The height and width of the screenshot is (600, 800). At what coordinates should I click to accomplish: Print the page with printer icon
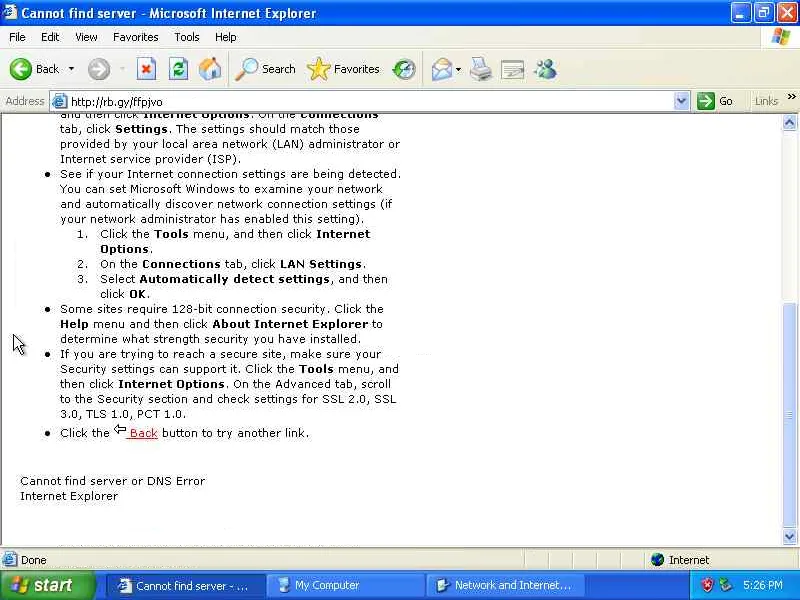pos(481,69)
